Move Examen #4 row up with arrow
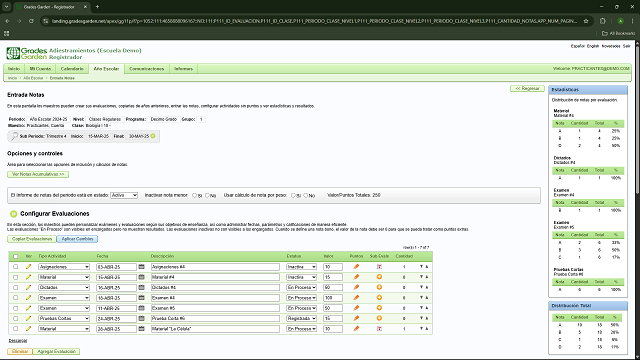This screenshot has width=640, height=360. [427, 298]
